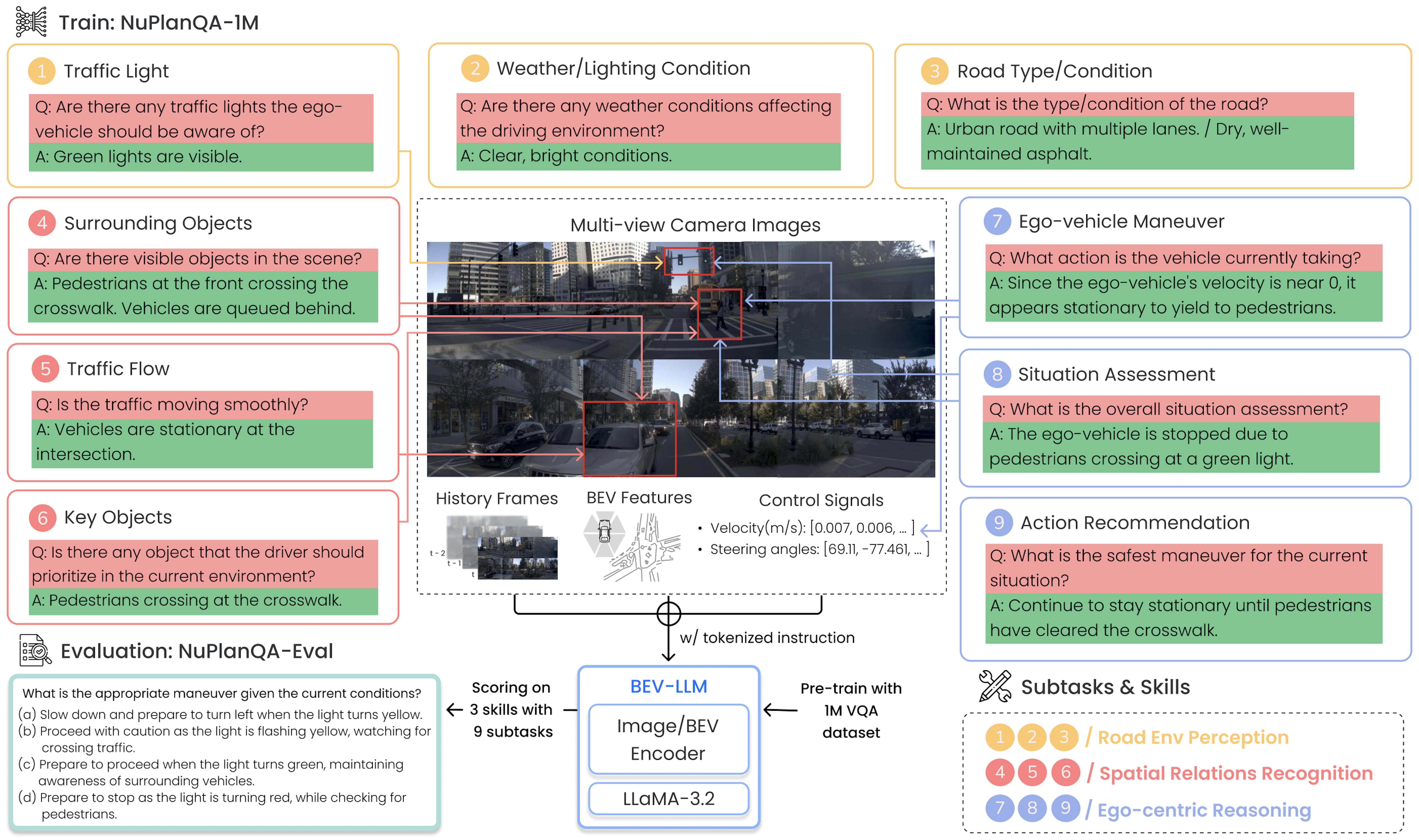
Task: Click the neural network icon beside Train heading
Action: pyautogui.click(x=31, y=22)
